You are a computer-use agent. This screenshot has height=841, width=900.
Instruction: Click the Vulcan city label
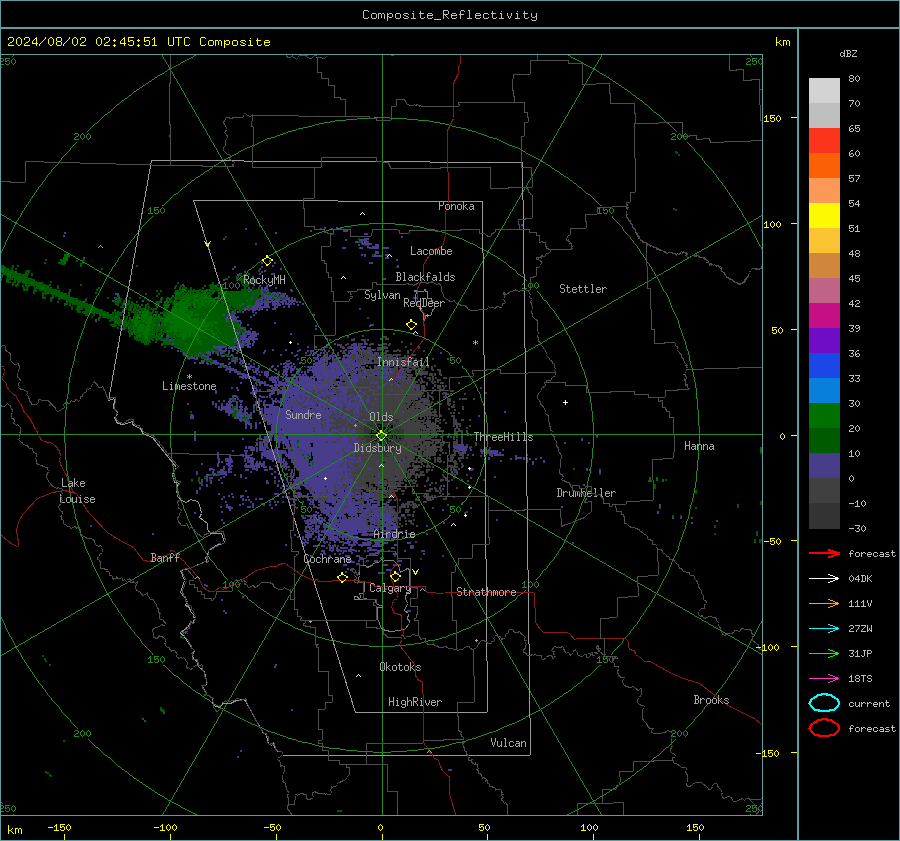click(x=508, y=743)
